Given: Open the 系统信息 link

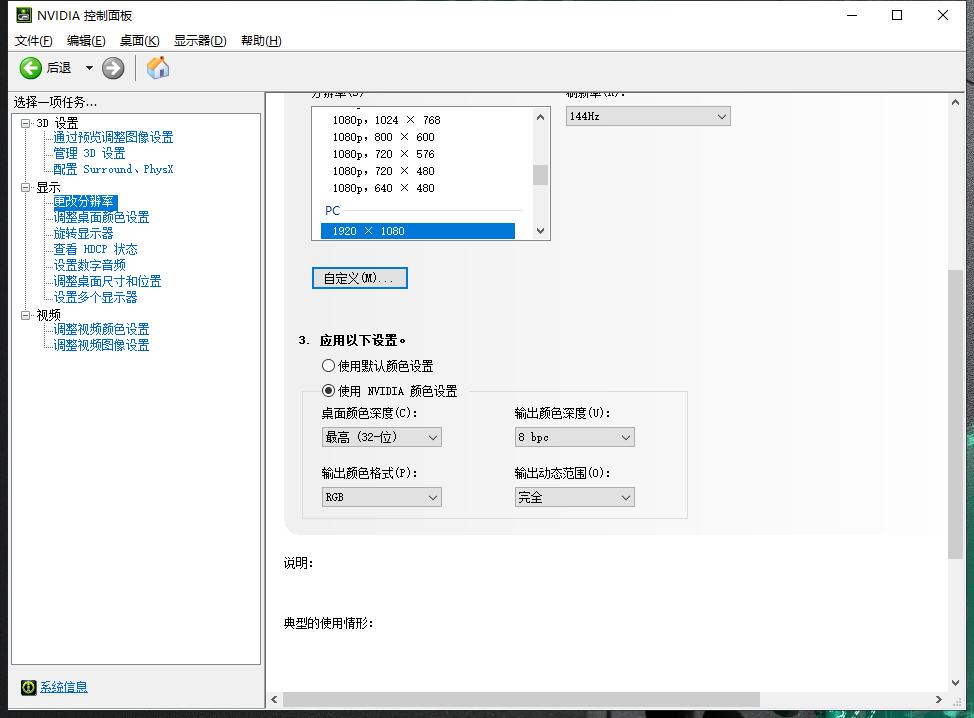Looking at the screenshot, I should click(x=64, y=687).
